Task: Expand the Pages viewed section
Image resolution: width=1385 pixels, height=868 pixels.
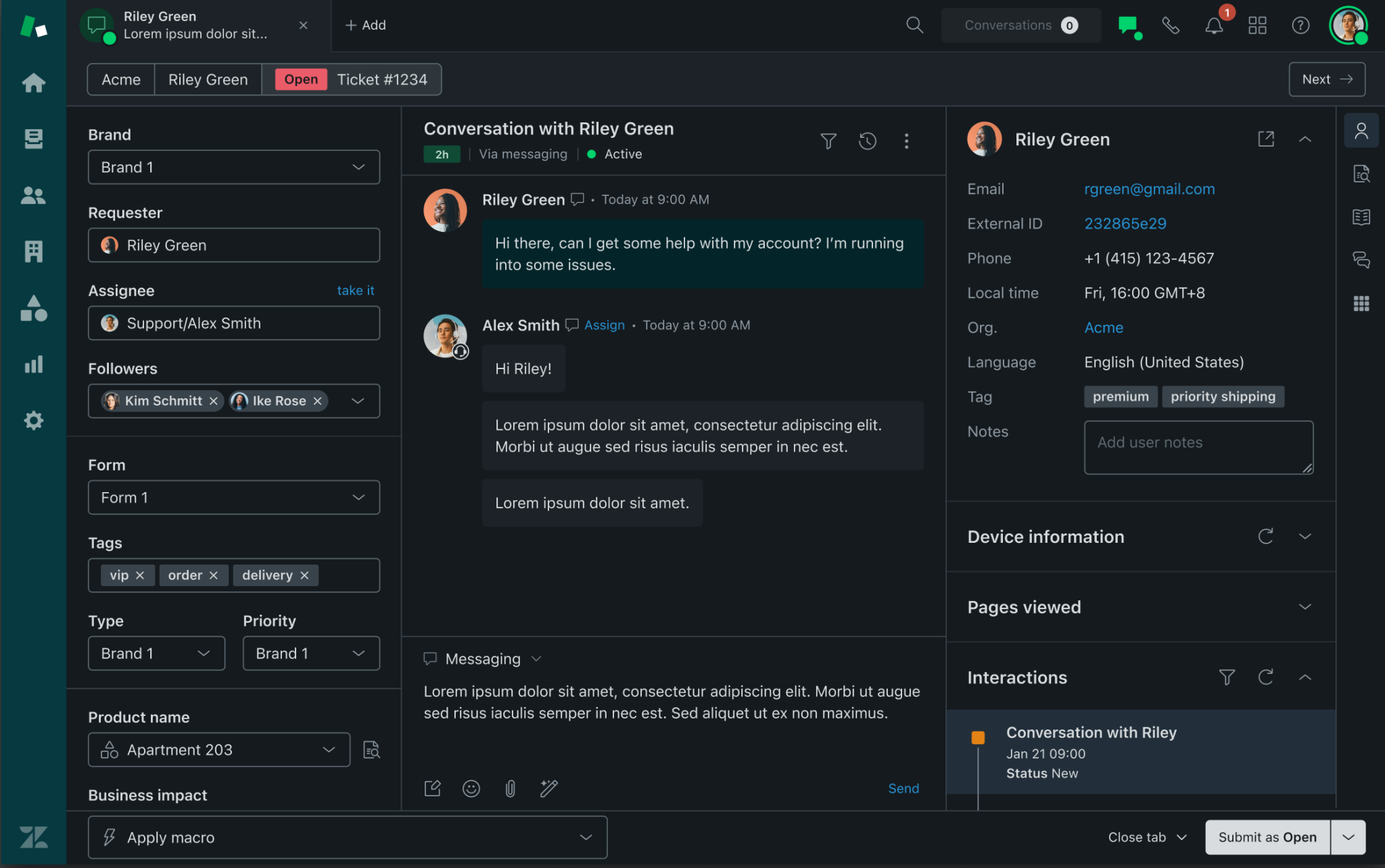Action: [x=1305, y=607]
